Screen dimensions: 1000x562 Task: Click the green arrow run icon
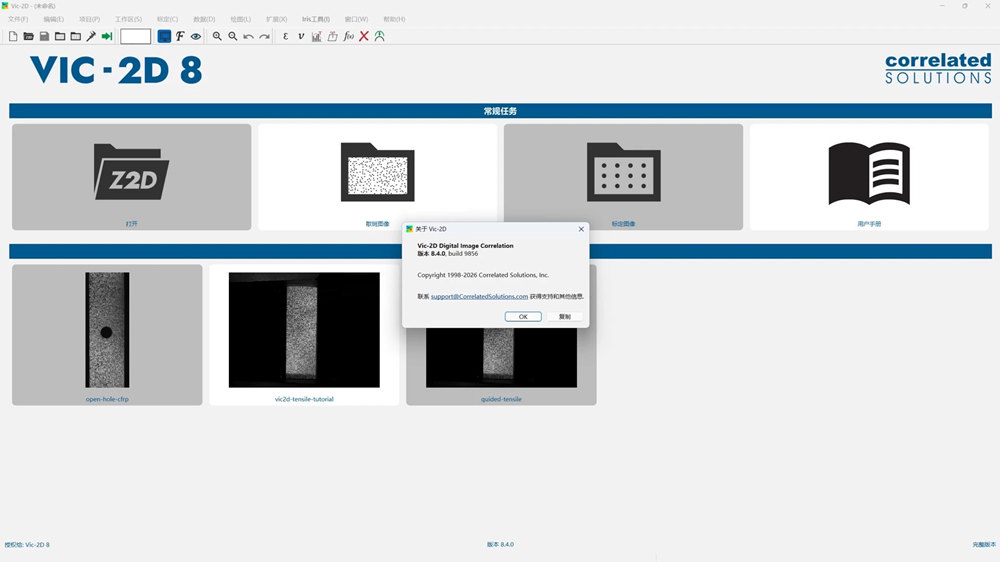coord(107,36)
